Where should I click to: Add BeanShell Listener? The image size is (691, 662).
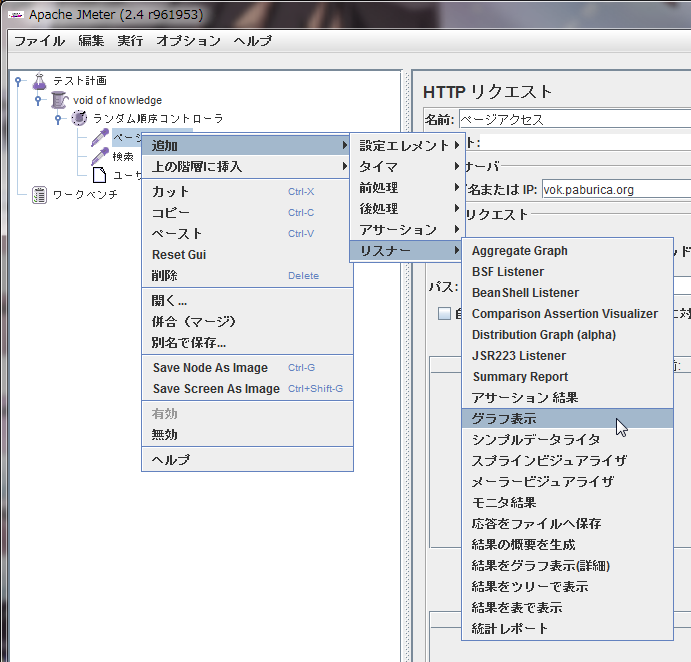568,293
